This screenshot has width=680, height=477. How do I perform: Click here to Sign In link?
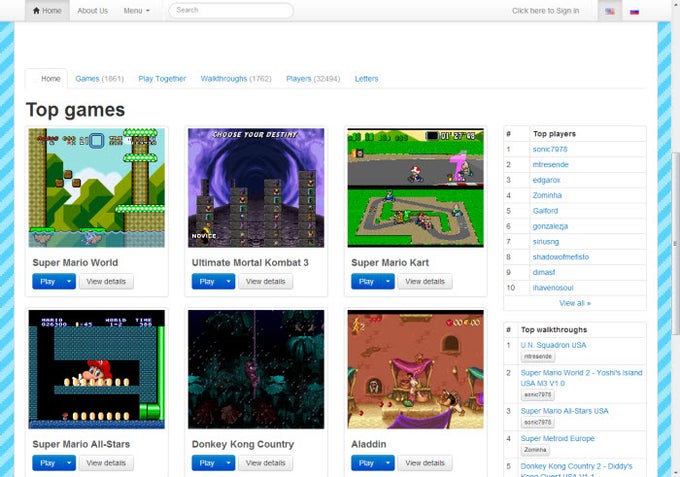pyautogui.click(x=545, y=11)
